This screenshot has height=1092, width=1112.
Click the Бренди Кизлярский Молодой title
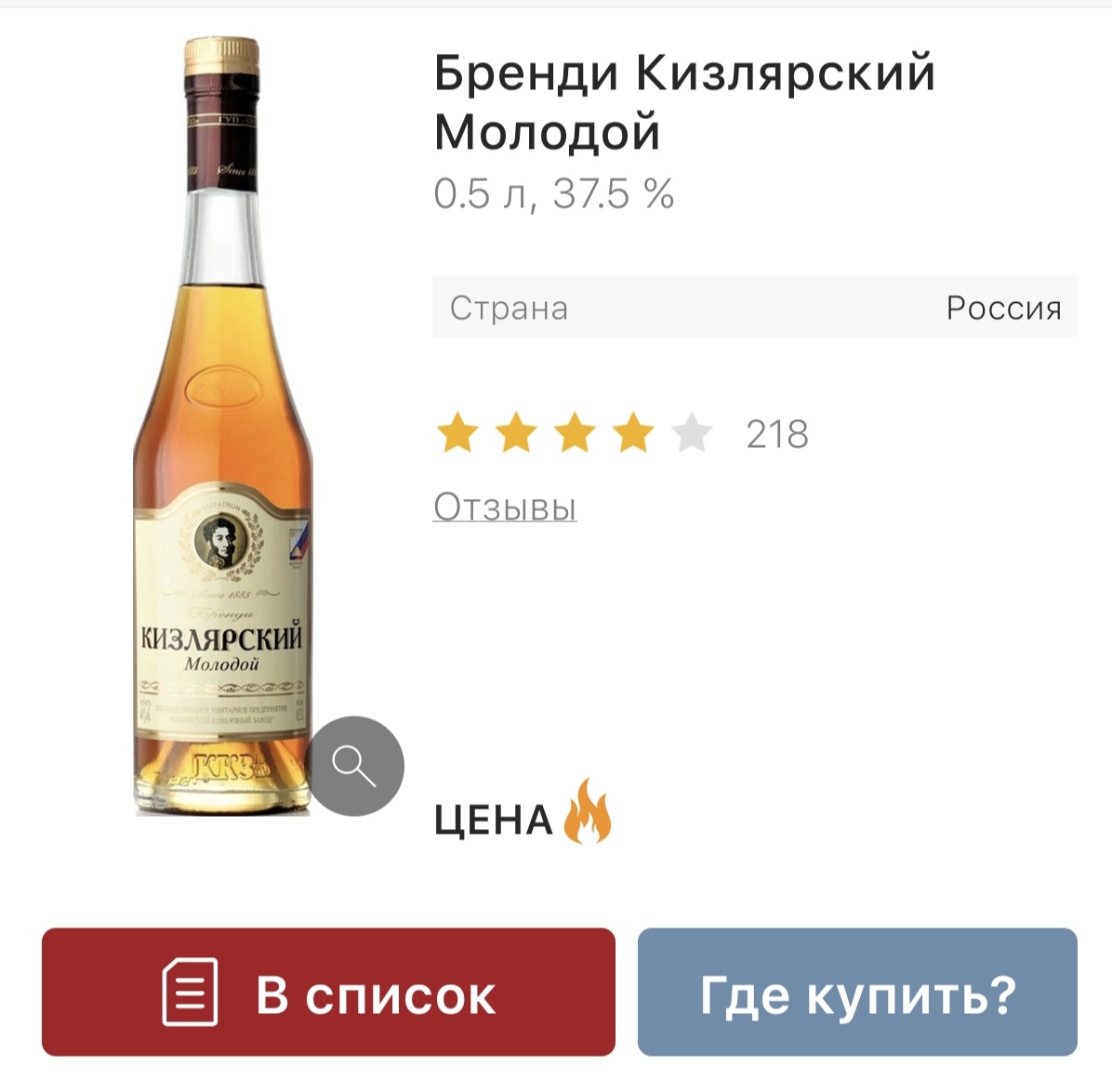tap(684, 102)
